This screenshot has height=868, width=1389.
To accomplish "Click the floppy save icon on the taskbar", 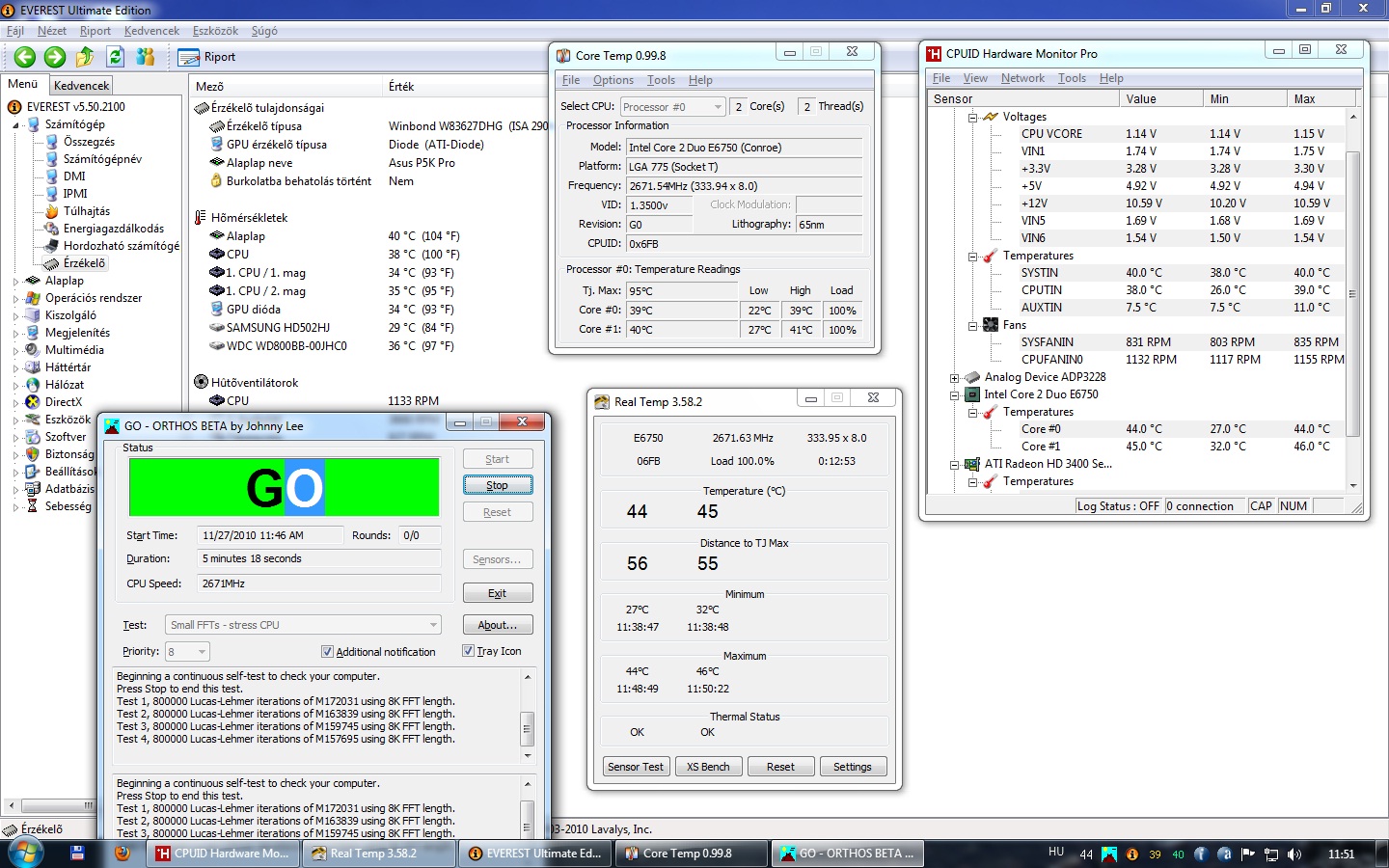I will 78,854.
